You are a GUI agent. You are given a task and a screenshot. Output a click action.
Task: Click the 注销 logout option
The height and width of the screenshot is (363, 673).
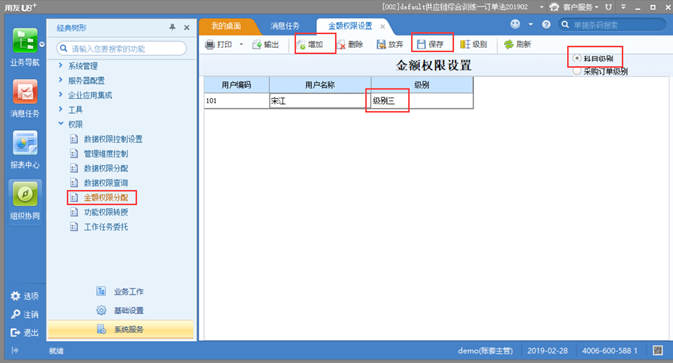click(x=24, y=315)
